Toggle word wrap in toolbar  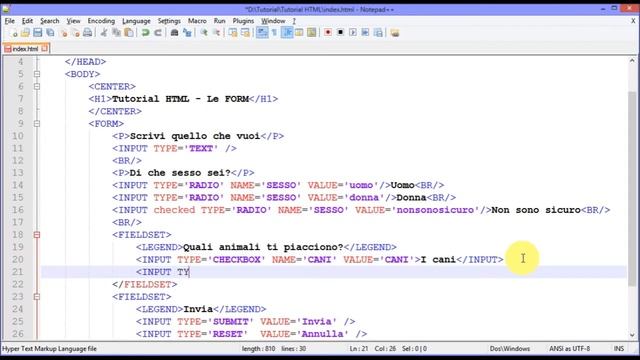pyautogui.click(x=262, y=33)
